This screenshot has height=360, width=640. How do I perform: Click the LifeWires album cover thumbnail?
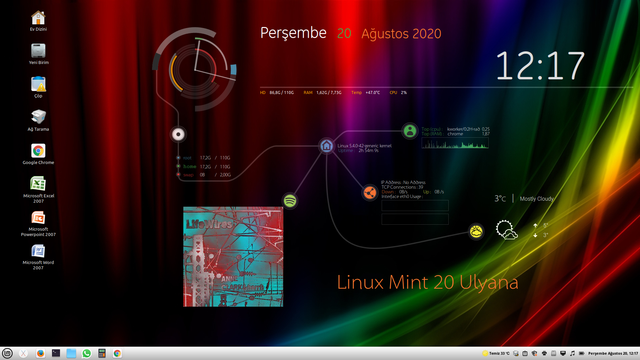(233, 257)
